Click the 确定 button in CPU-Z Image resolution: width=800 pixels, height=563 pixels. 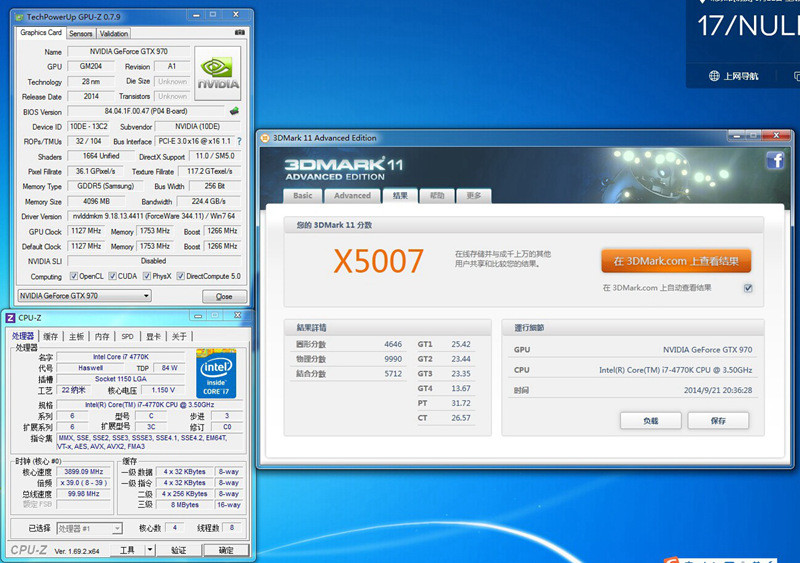click(226, 550)
